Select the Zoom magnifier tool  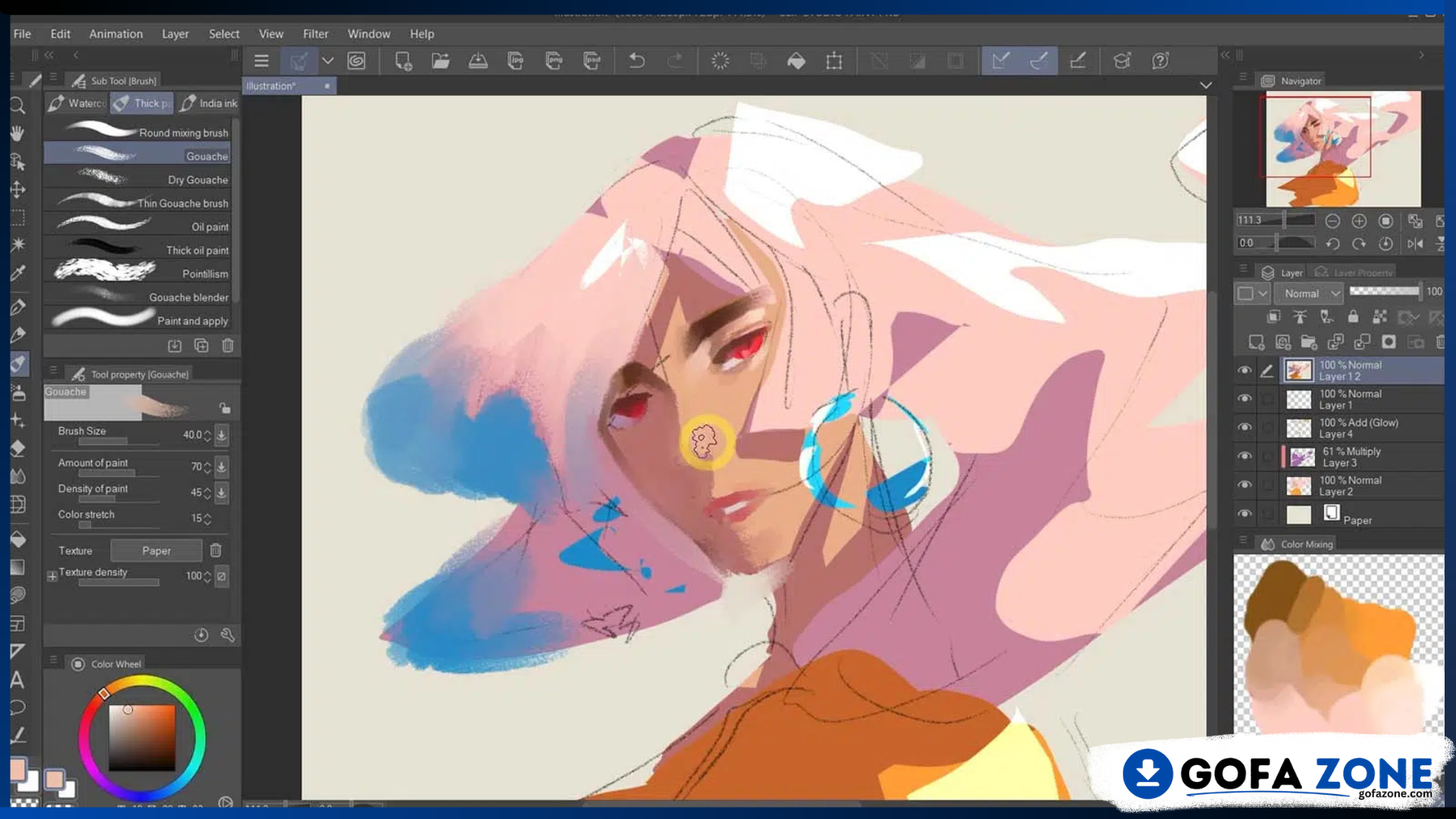(17, 105)
